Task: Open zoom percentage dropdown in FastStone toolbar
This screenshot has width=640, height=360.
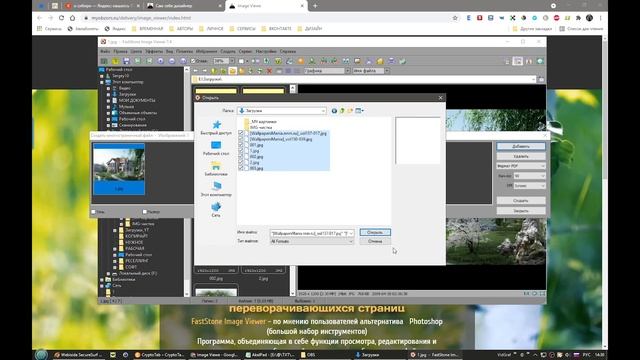Action: 232,61
